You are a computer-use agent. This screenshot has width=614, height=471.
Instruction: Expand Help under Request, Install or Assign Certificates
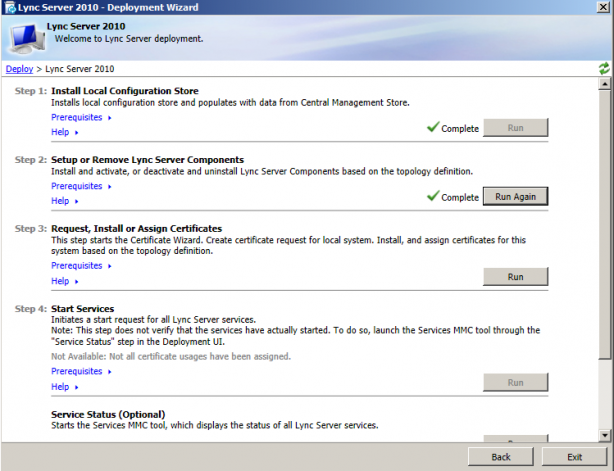[65, 281]
